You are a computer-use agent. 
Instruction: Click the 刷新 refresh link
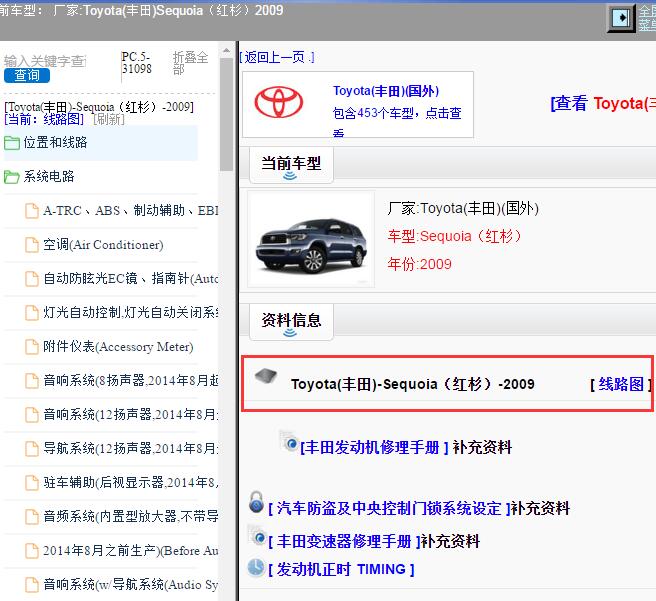point(108,119)
